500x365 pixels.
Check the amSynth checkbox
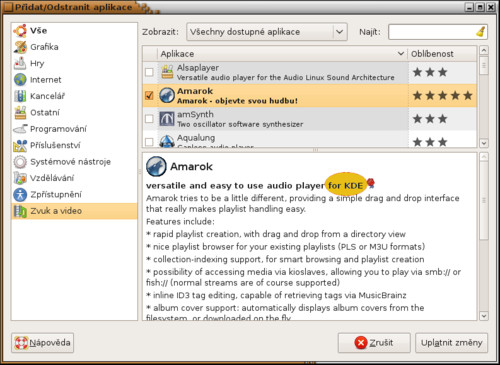coord(149,119)
